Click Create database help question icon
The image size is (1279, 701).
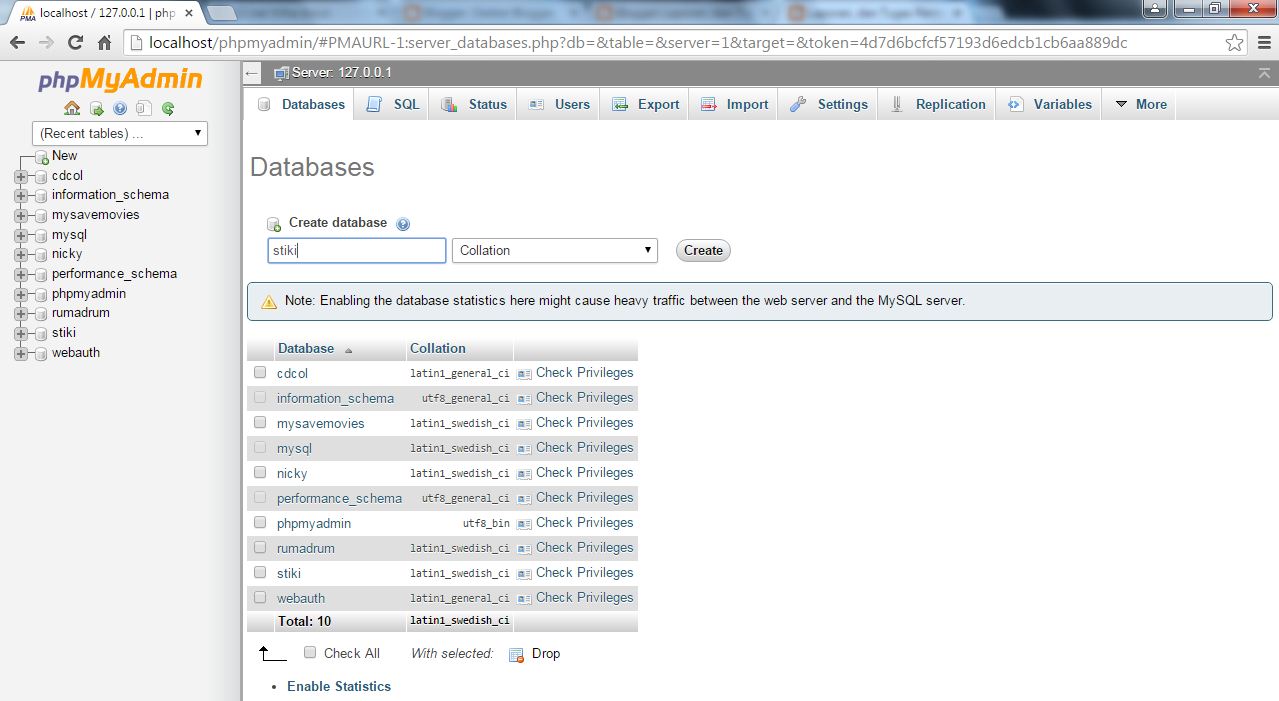point(403,224)
